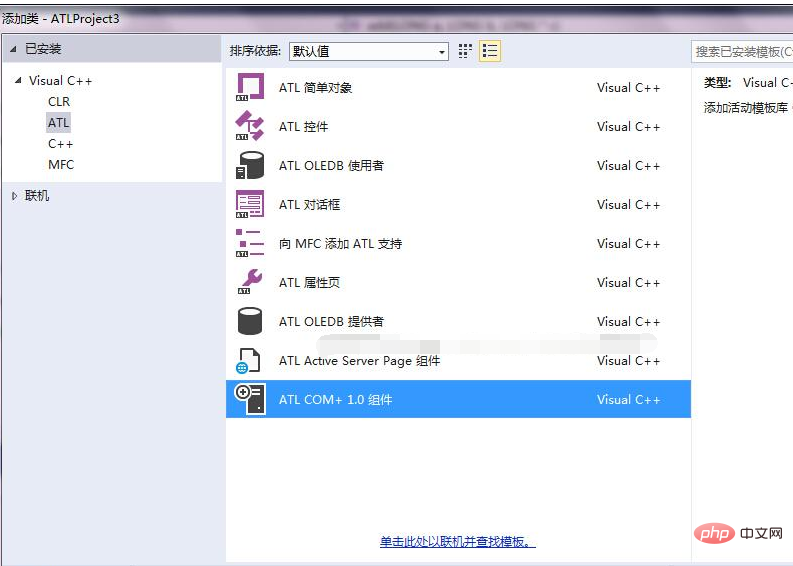Click the ATL 对话框 template name
The width and height of the screenshot is (793, 566).
click(310, 204)
